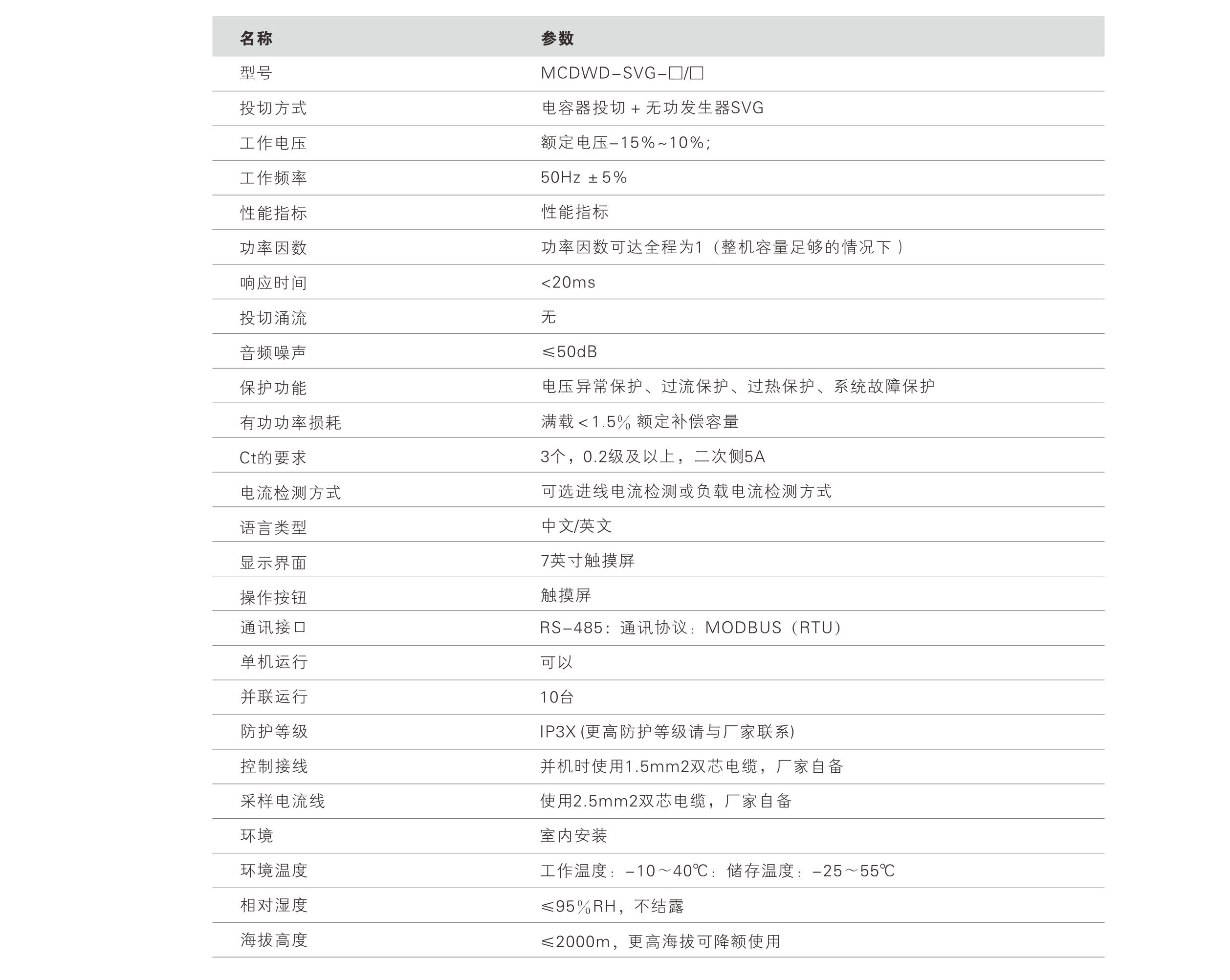Viewport: 1230px width, 980px height.
Task: Click the value 室内安装
Action: (573, 836)
